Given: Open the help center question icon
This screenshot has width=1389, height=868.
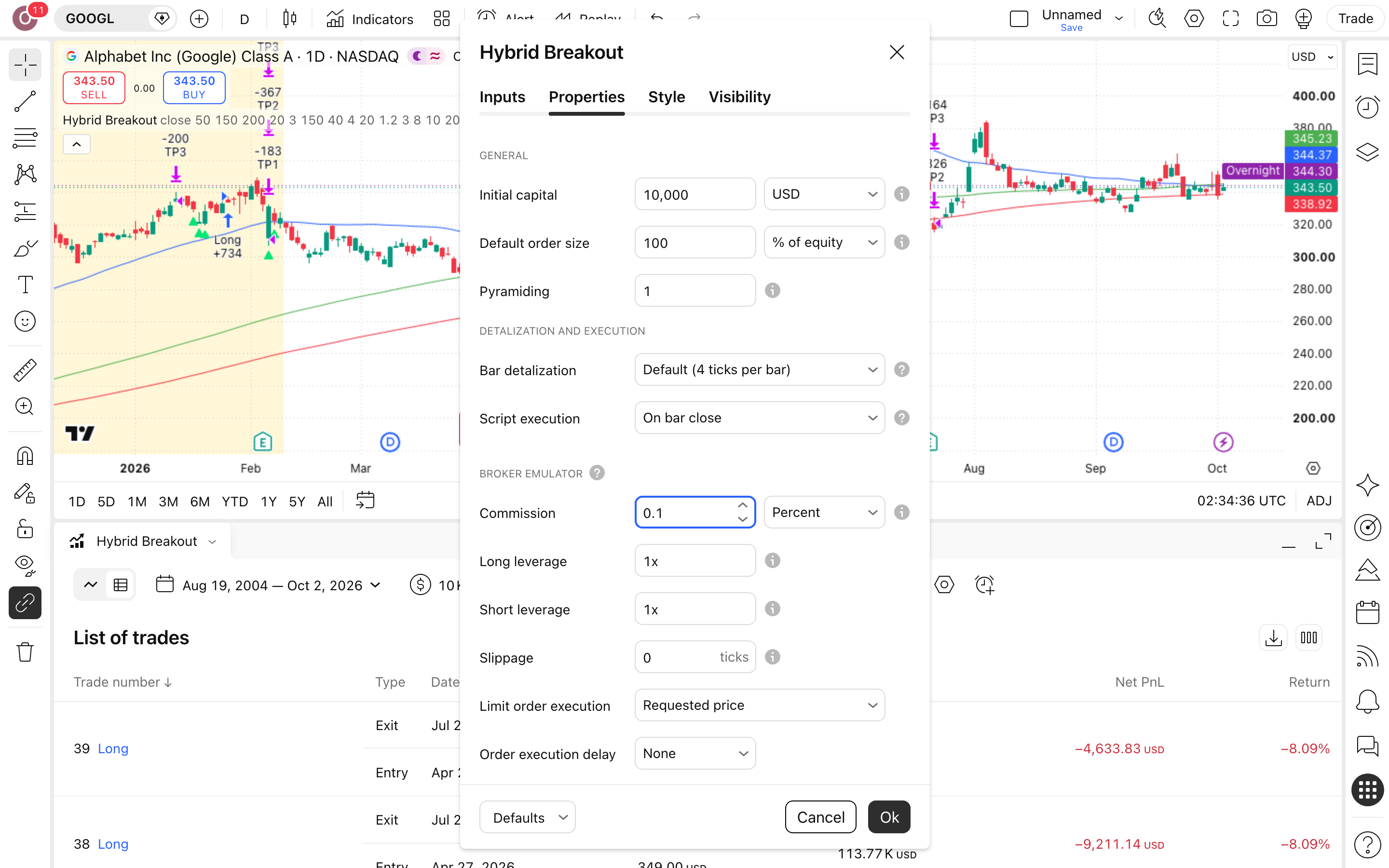Looking at the screenshot, I should pos(1367,844).
